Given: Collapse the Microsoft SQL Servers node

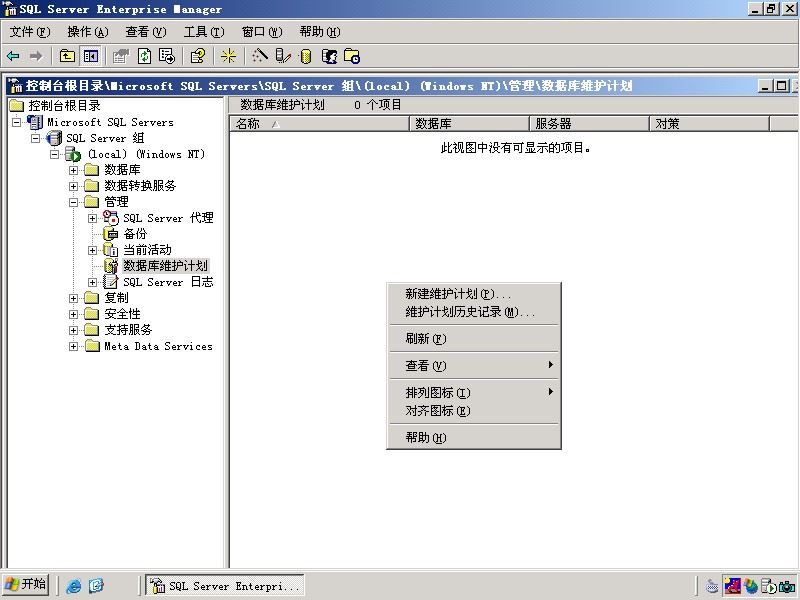Looking at the screenshot, I should [x=16, y=122].
